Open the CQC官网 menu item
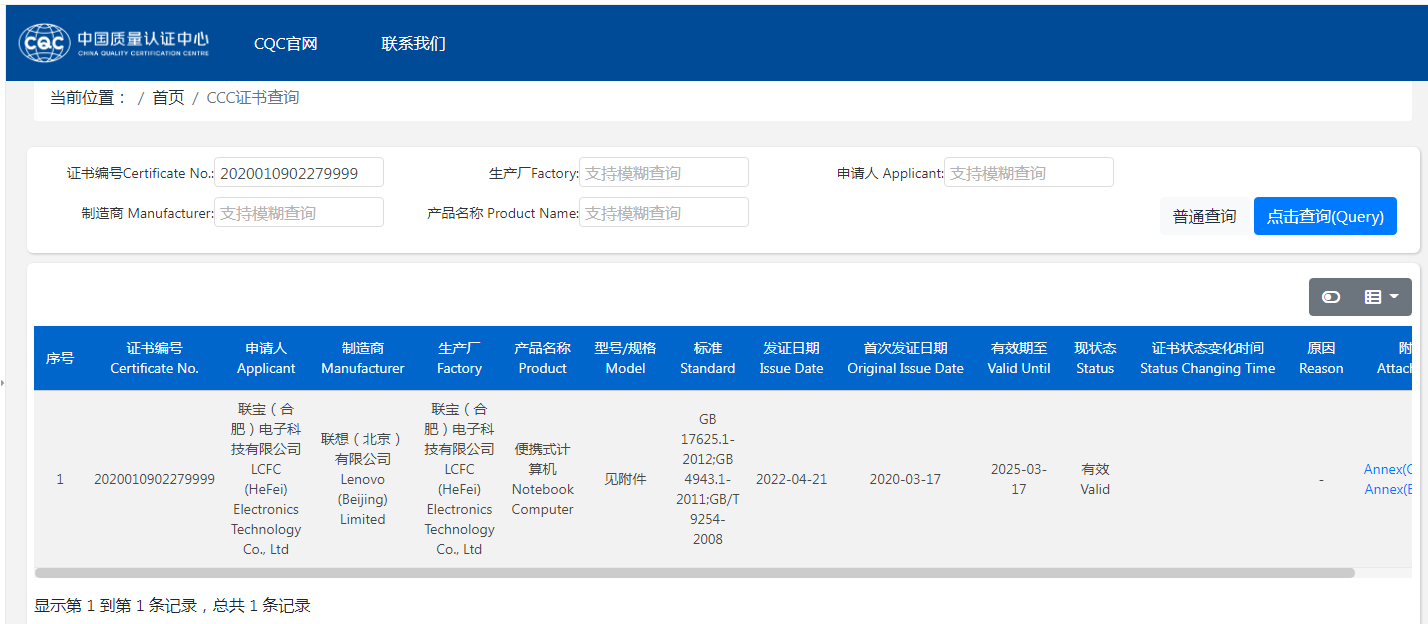Screen dimensions: 1428x624 285,44
